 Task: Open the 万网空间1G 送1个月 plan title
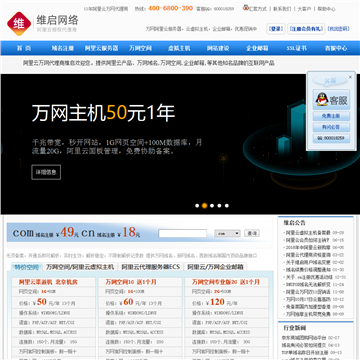[131, 282]
